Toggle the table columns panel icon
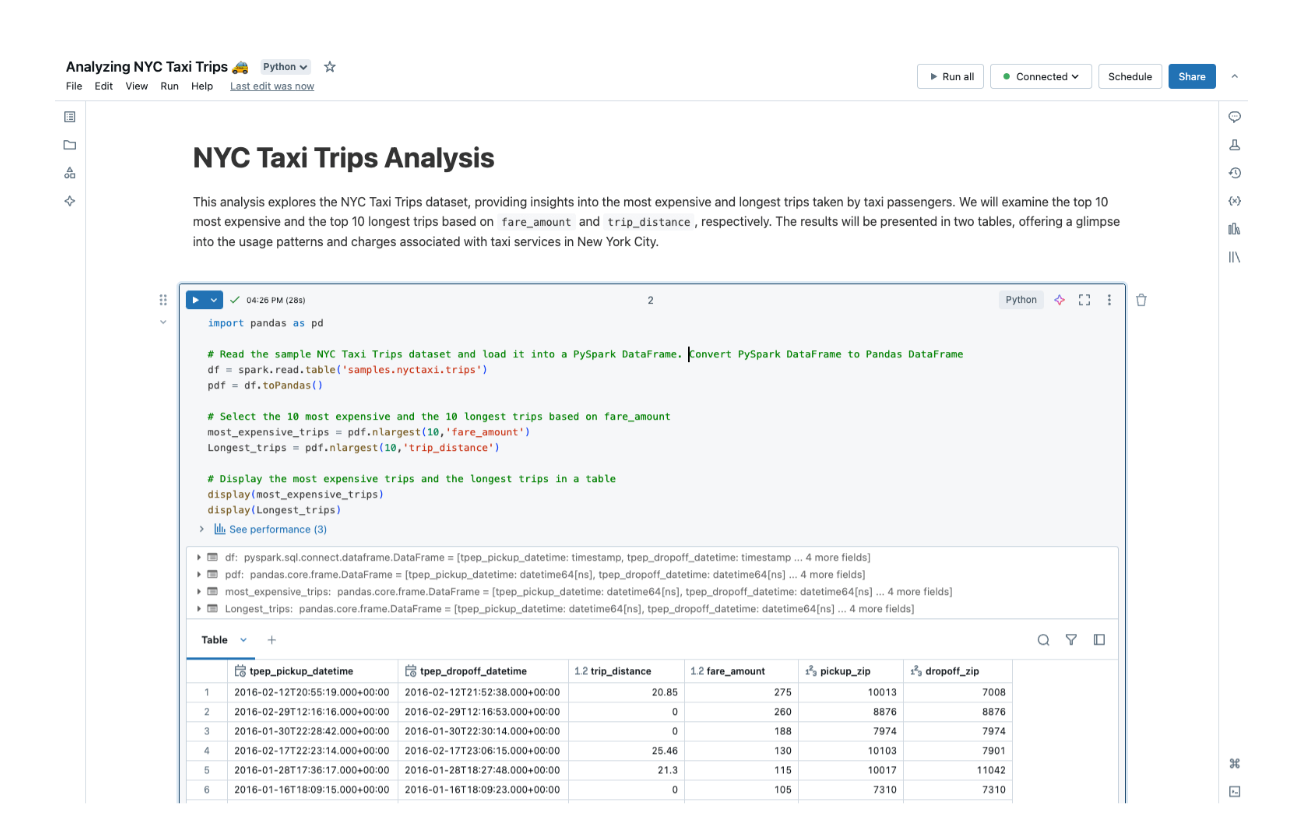1290x837 pixels. [1099, 640]
